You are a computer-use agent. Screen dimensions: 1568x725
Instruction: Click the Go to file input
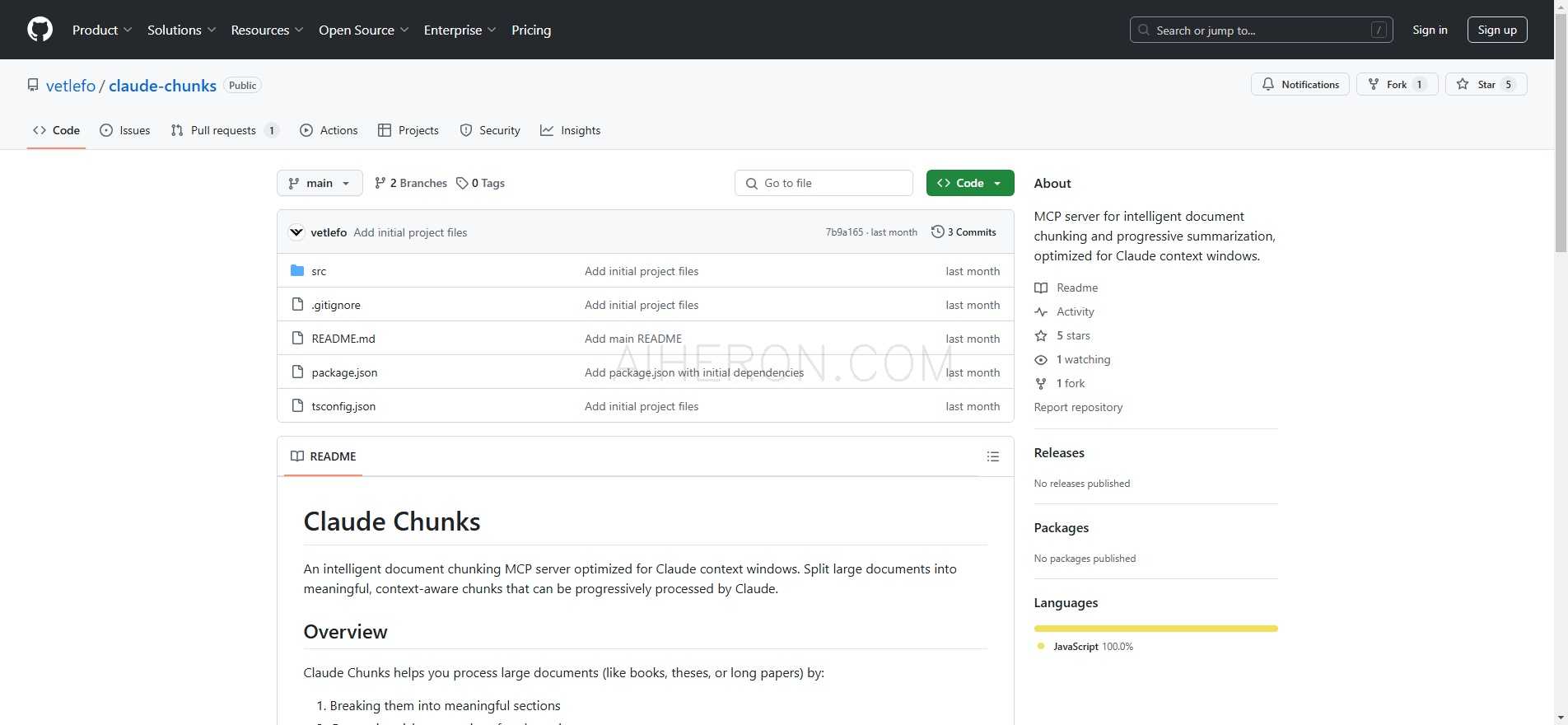click(x=824, y=183)
